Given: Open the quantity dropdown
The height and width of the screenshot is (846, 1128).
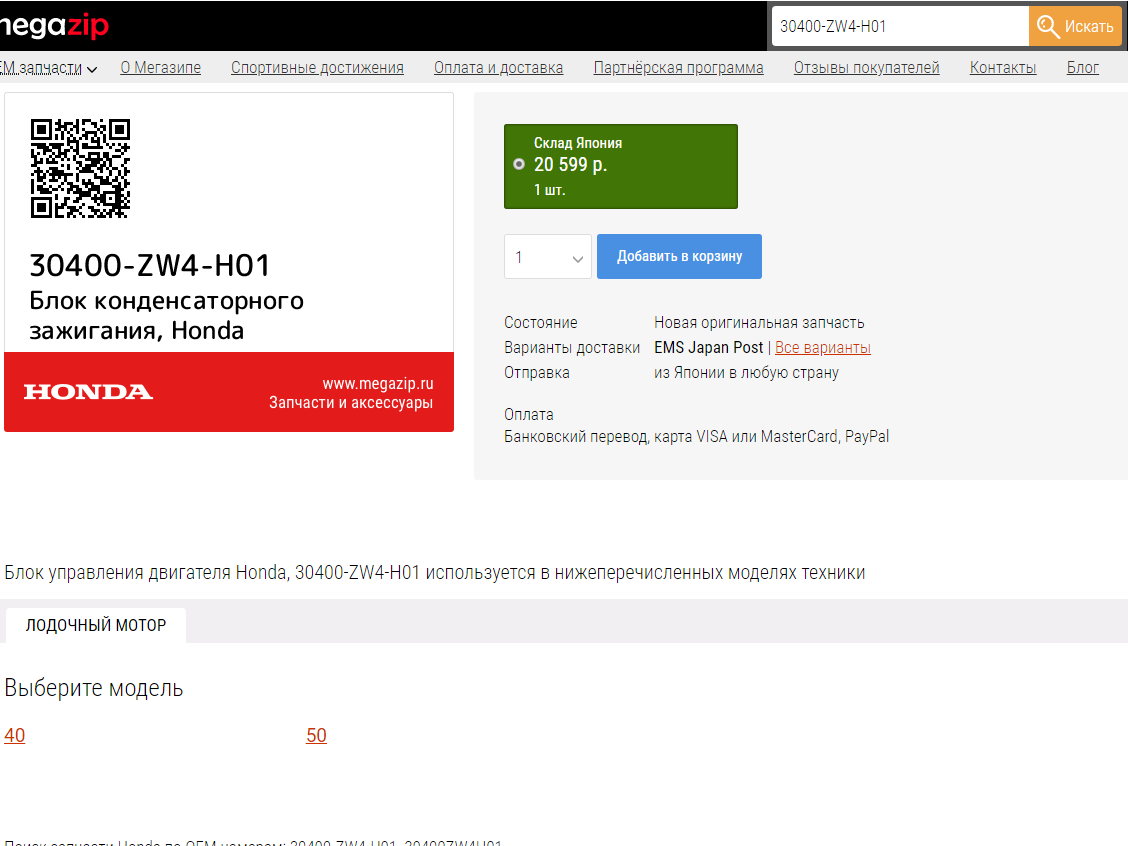Looking at the screenshot, I should [x=547, y=257].
